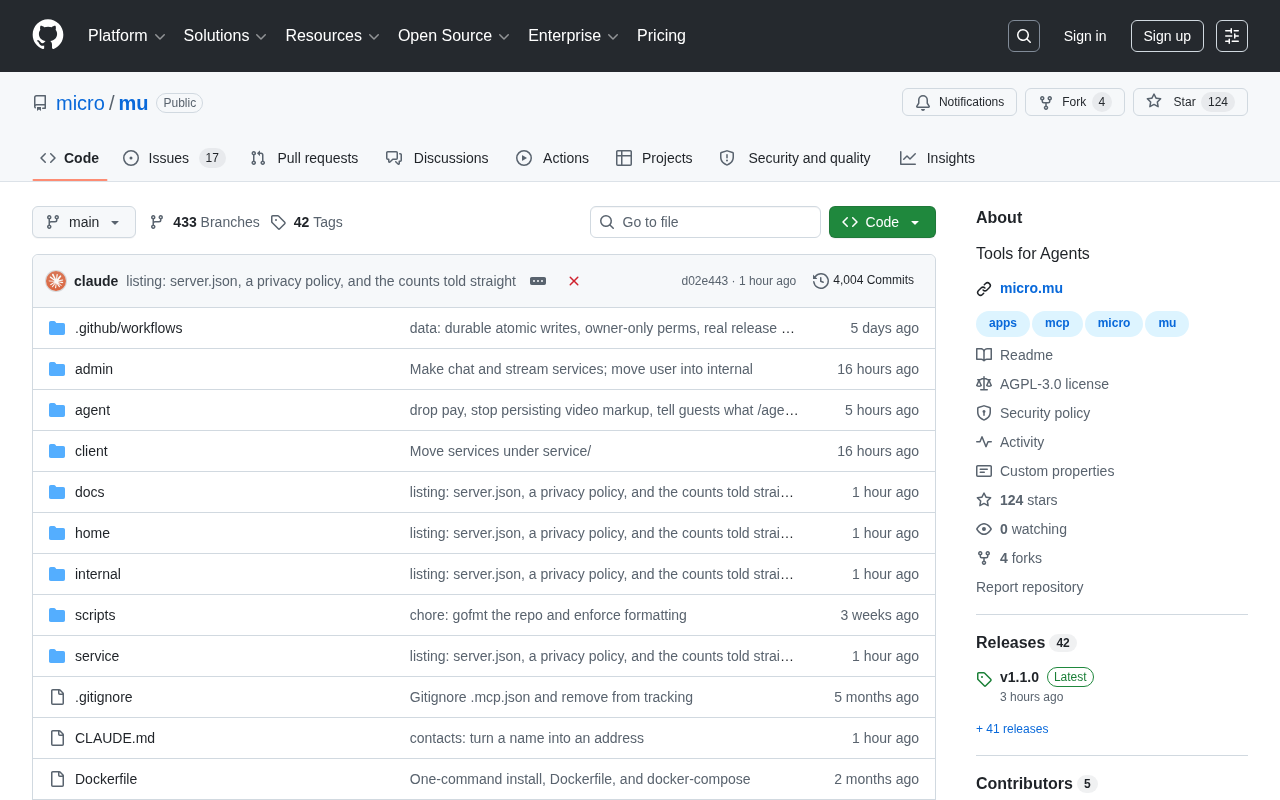View the AGPL-3.0 license link
1280x800 pixels.
pyautogui.click(x=1043, y=384)
